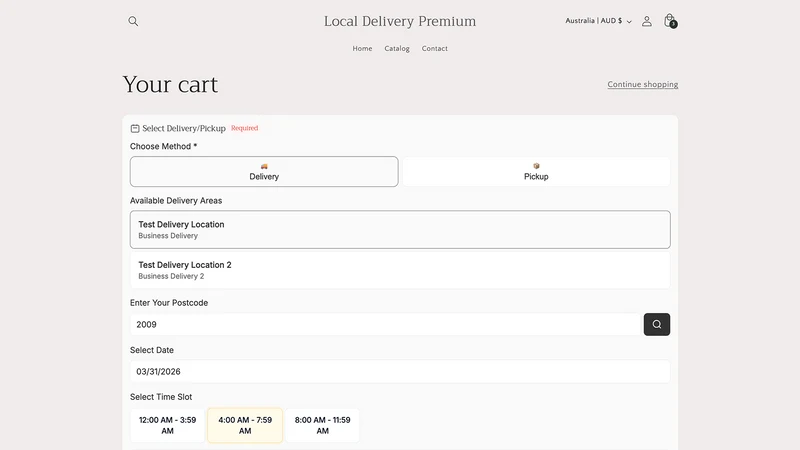
Task: Pick the 12:00 AM - 3:59 AM time slot
Action: point(167,425)
